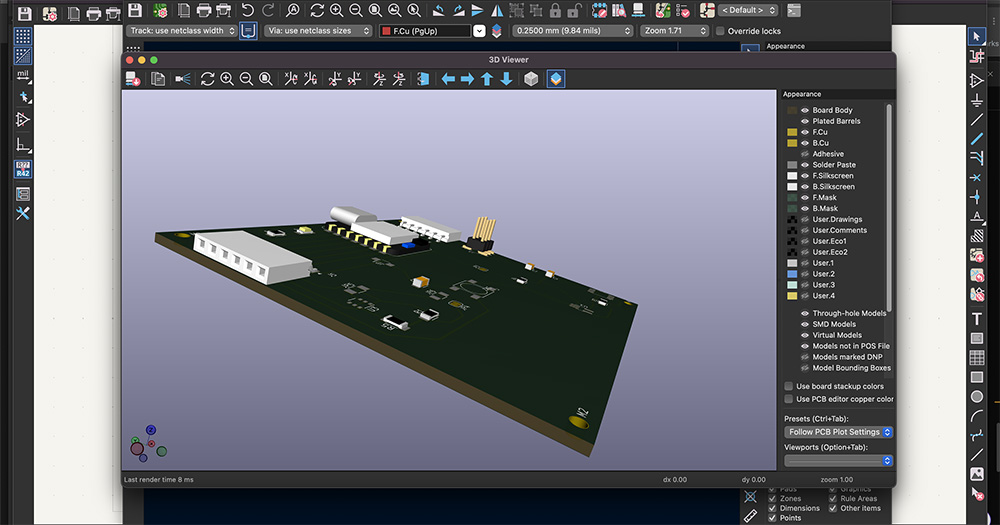Hide F.Silkscreen layer via eye icon
This screenshot has width=1000, height=525.
click(x=805, y=176)
